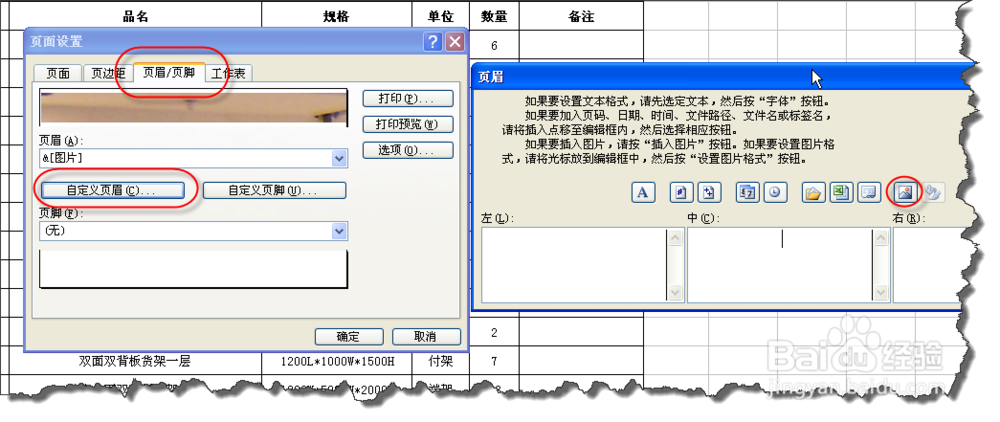Confirm with the 确定 button
1000x422 pixels.
pyautogui.click(x=349, y=337)
